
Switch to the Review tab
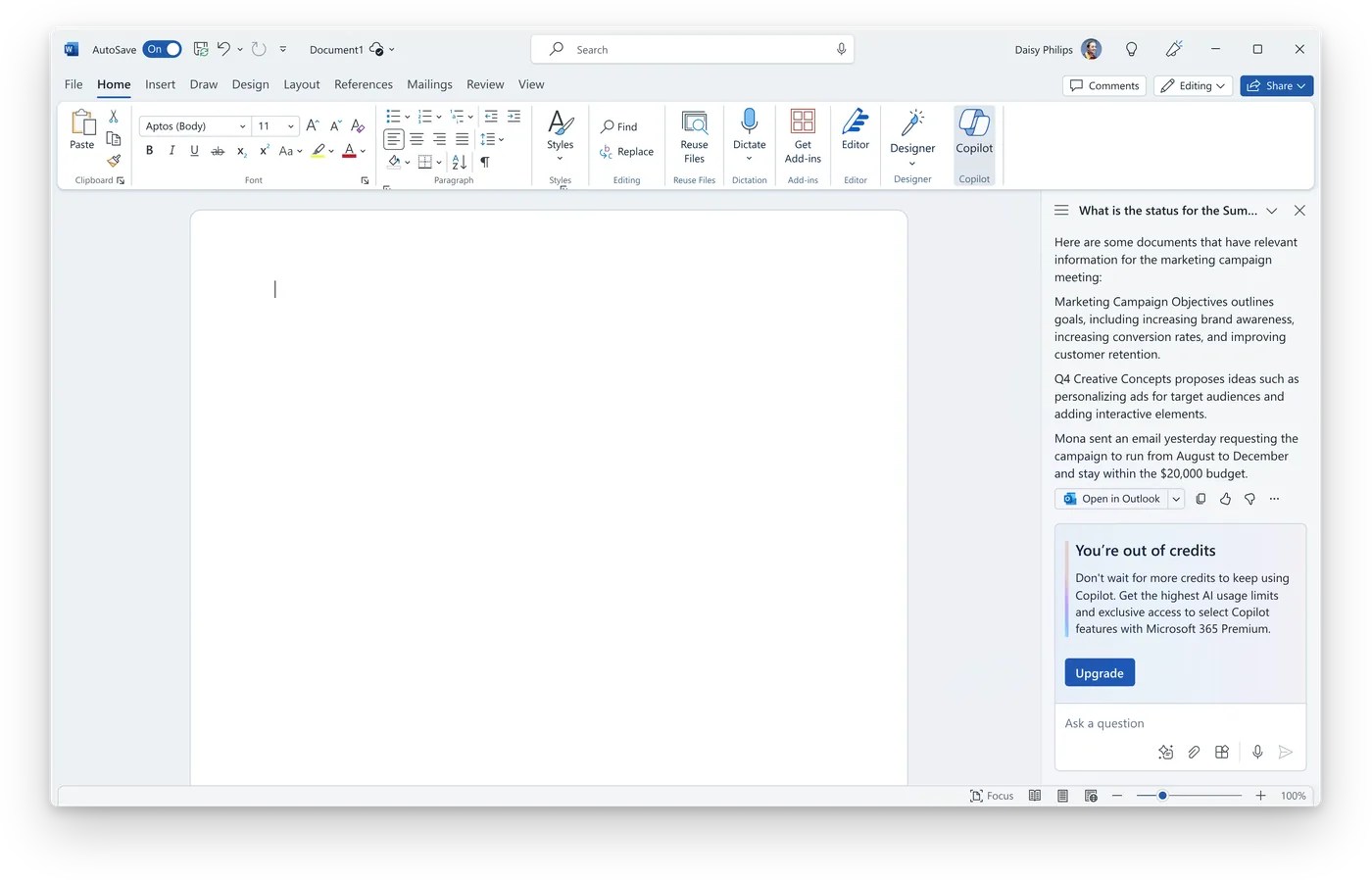pos(485,84)
